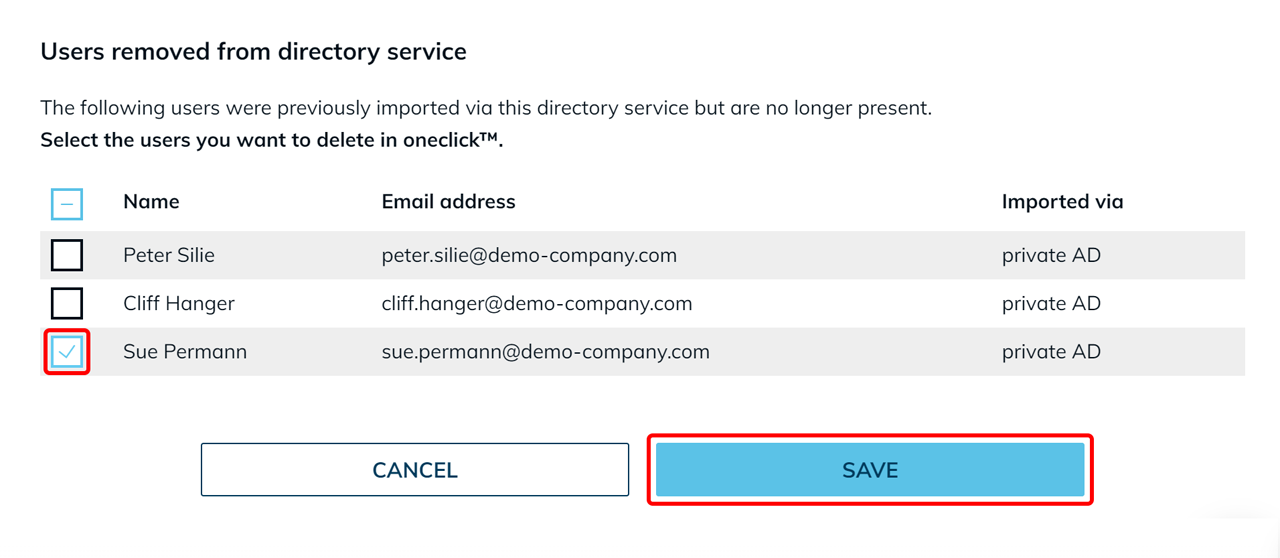Screen dimensions: 1280x558
Task: Click the sue.permann@demo-company.com email
Action: [x=545, y=352]
